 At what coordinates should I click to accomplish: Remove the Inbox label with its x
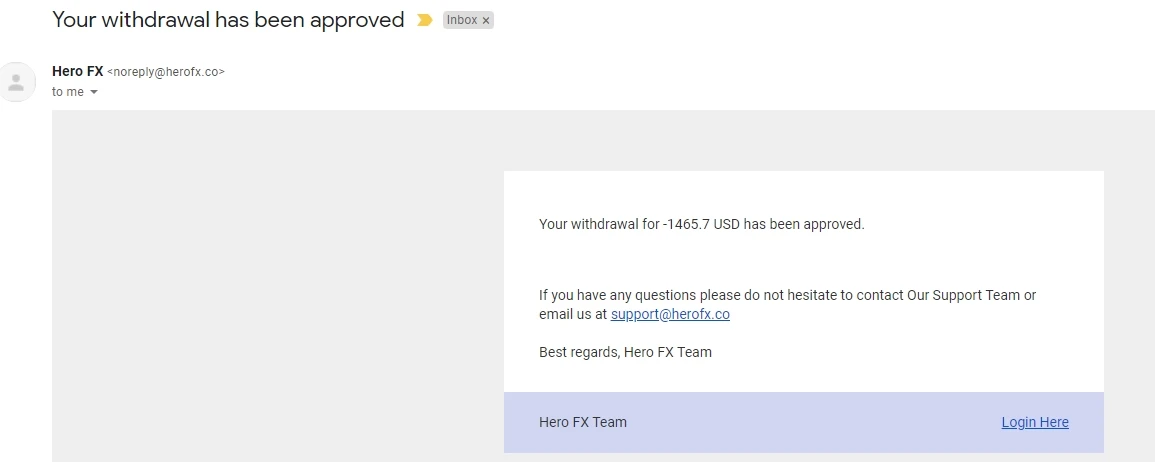tap(486, 20)
